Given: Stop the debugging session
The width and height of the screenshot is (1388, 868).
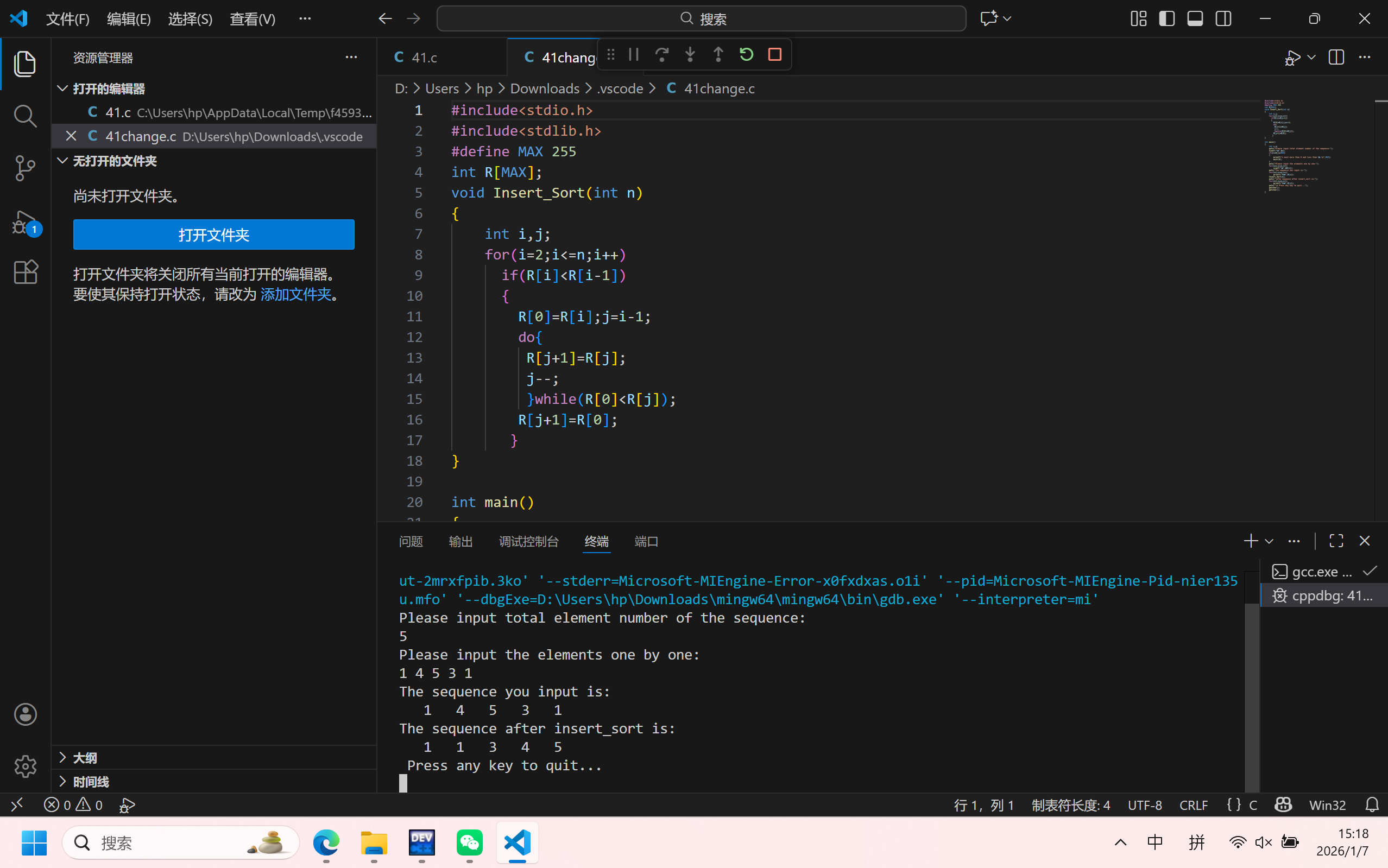Looking at the screenshot, I should (x=775, y=54).
